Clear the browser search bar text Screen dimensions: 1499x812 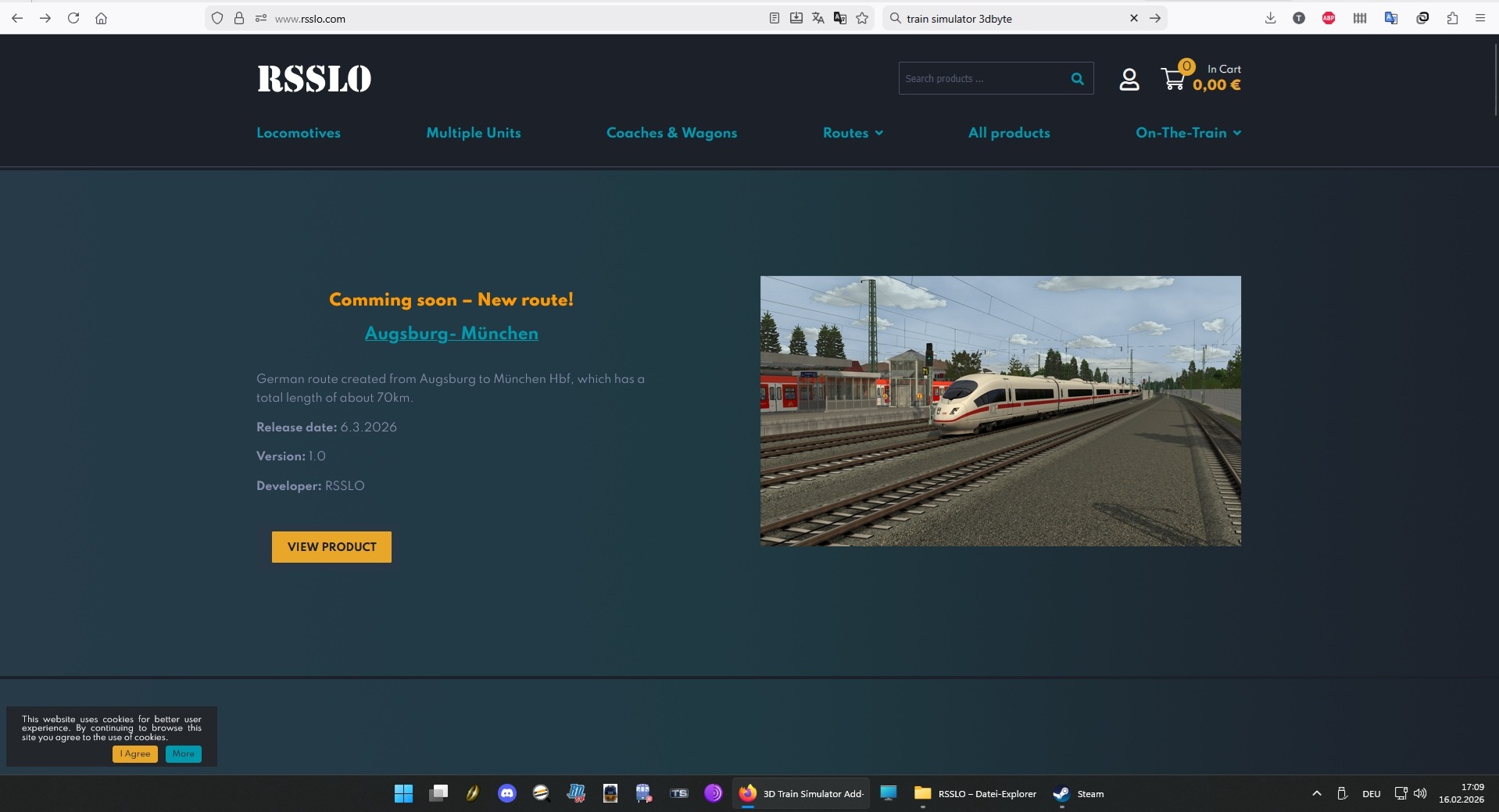click(x=1134, y=18)
